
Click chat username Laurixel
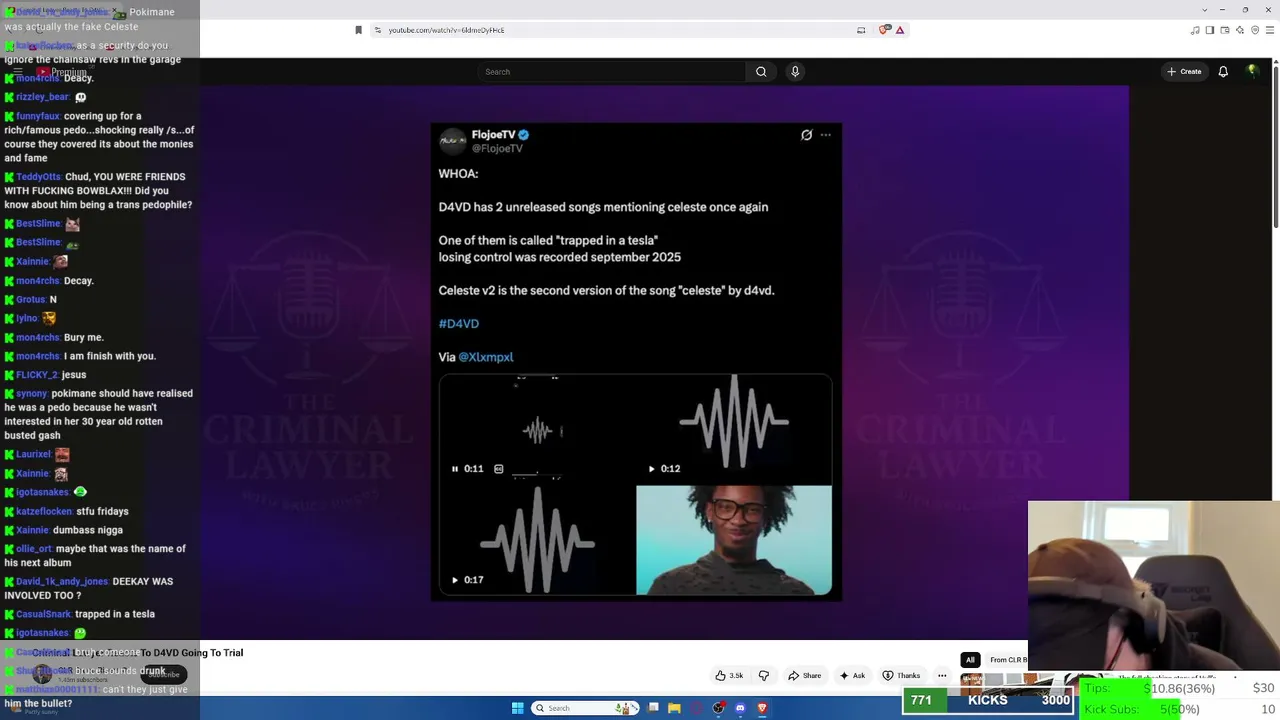[x=33, y=455]
